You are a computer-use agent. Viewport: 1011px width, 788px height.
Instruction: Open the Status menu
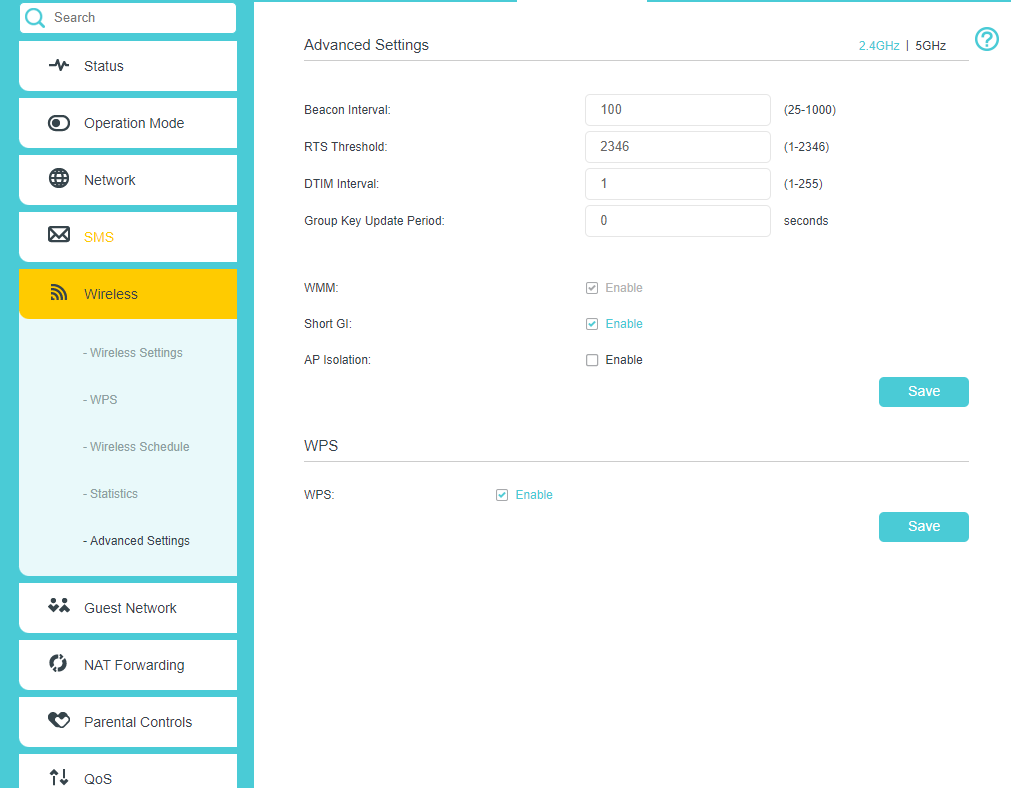[128, 66]
